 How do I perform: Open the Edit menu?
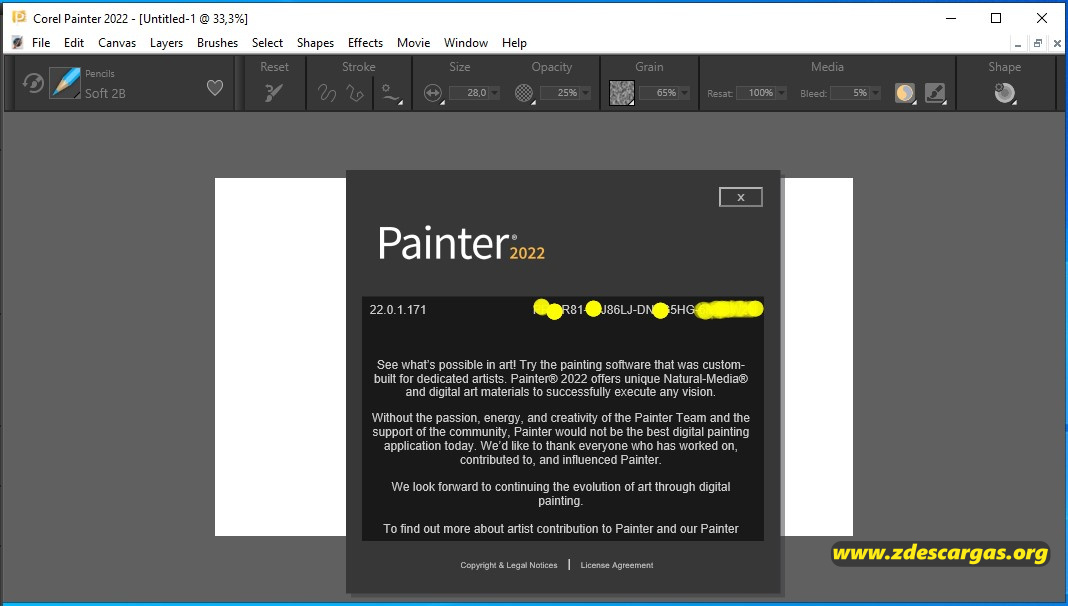pyautogui.click(x=74, y=42)
